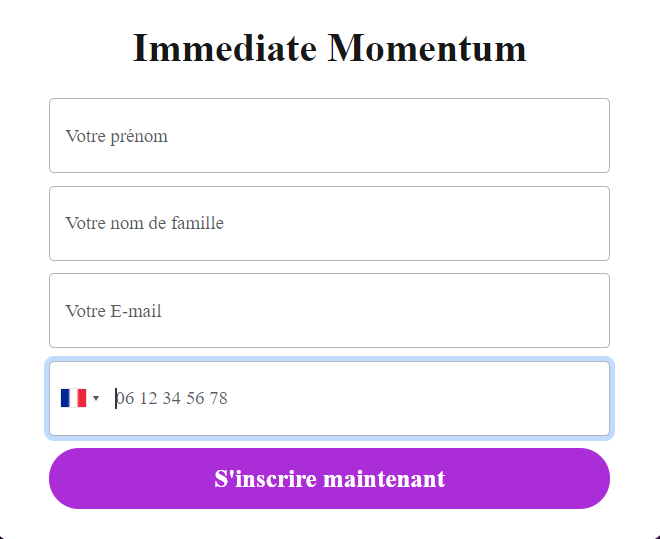This screenshot has height=539, width=660.
Task: Submit the form with the purple button
Action: tap(329, 478)
